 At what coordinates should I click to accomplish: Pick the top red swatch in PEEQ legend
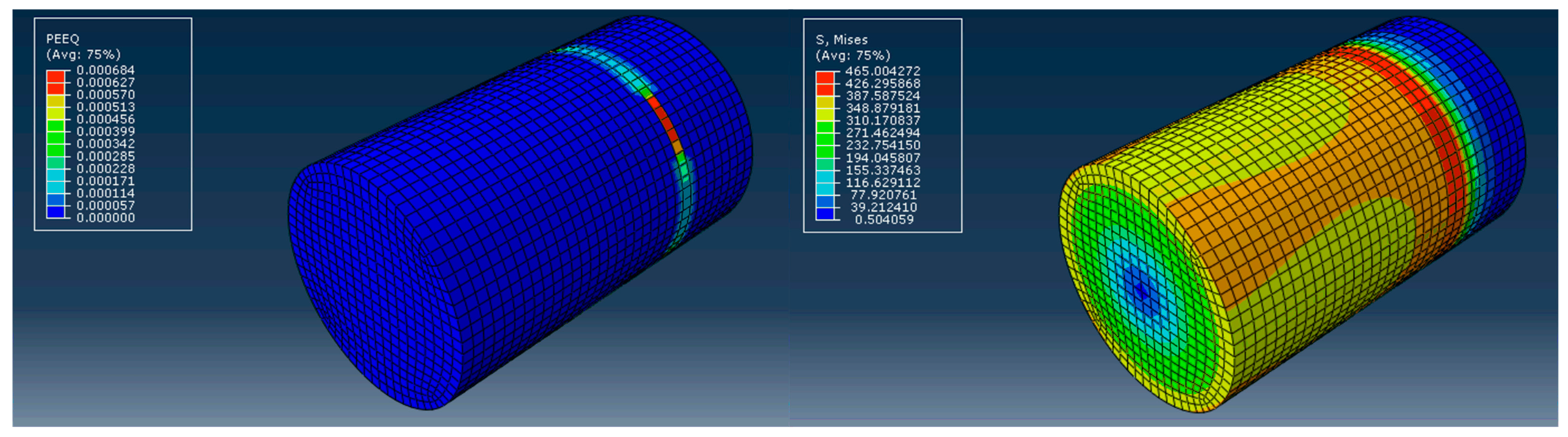click(x=56, y=76)
